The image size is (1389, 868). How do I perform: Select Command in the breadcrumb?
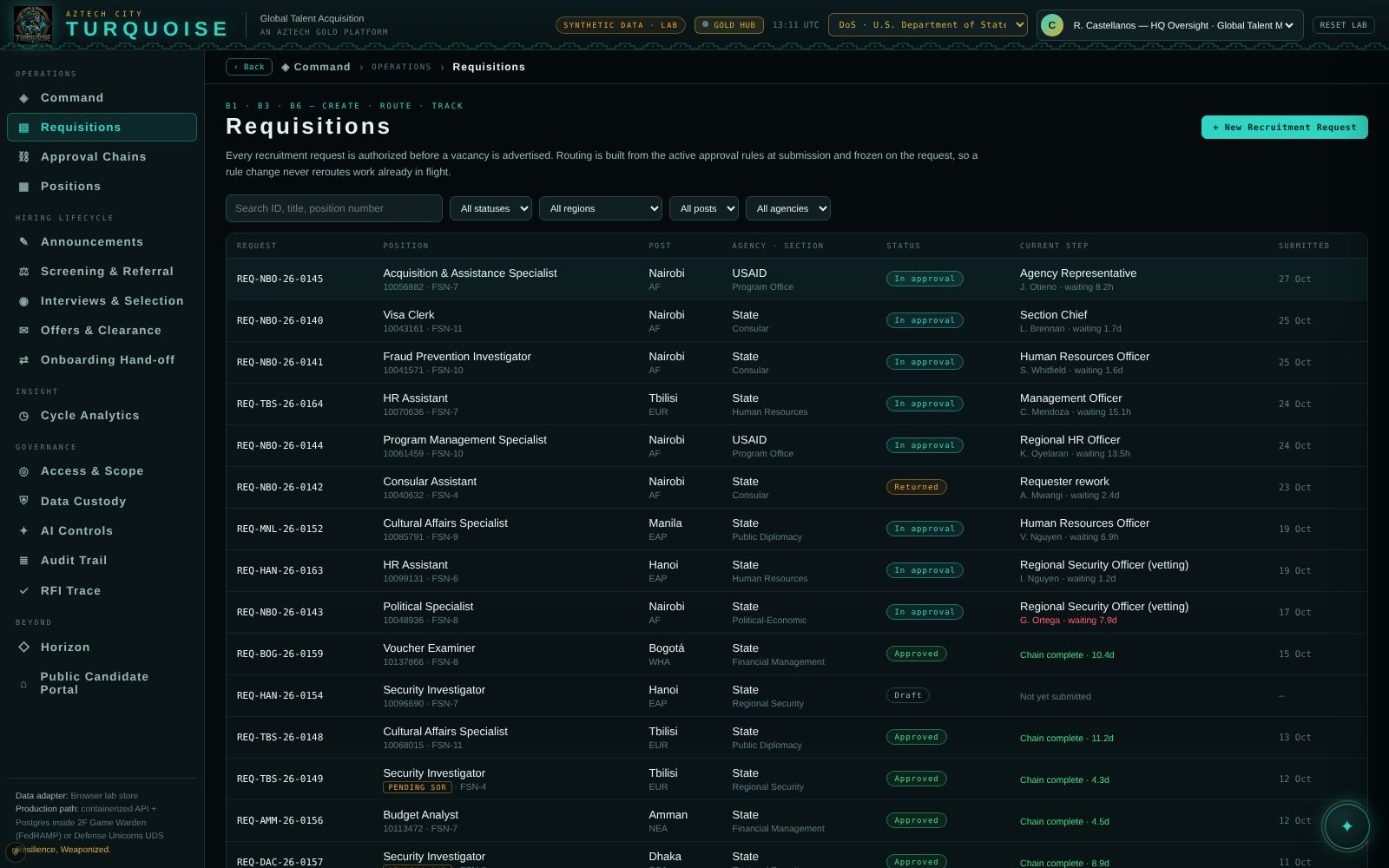pos(316,67)
